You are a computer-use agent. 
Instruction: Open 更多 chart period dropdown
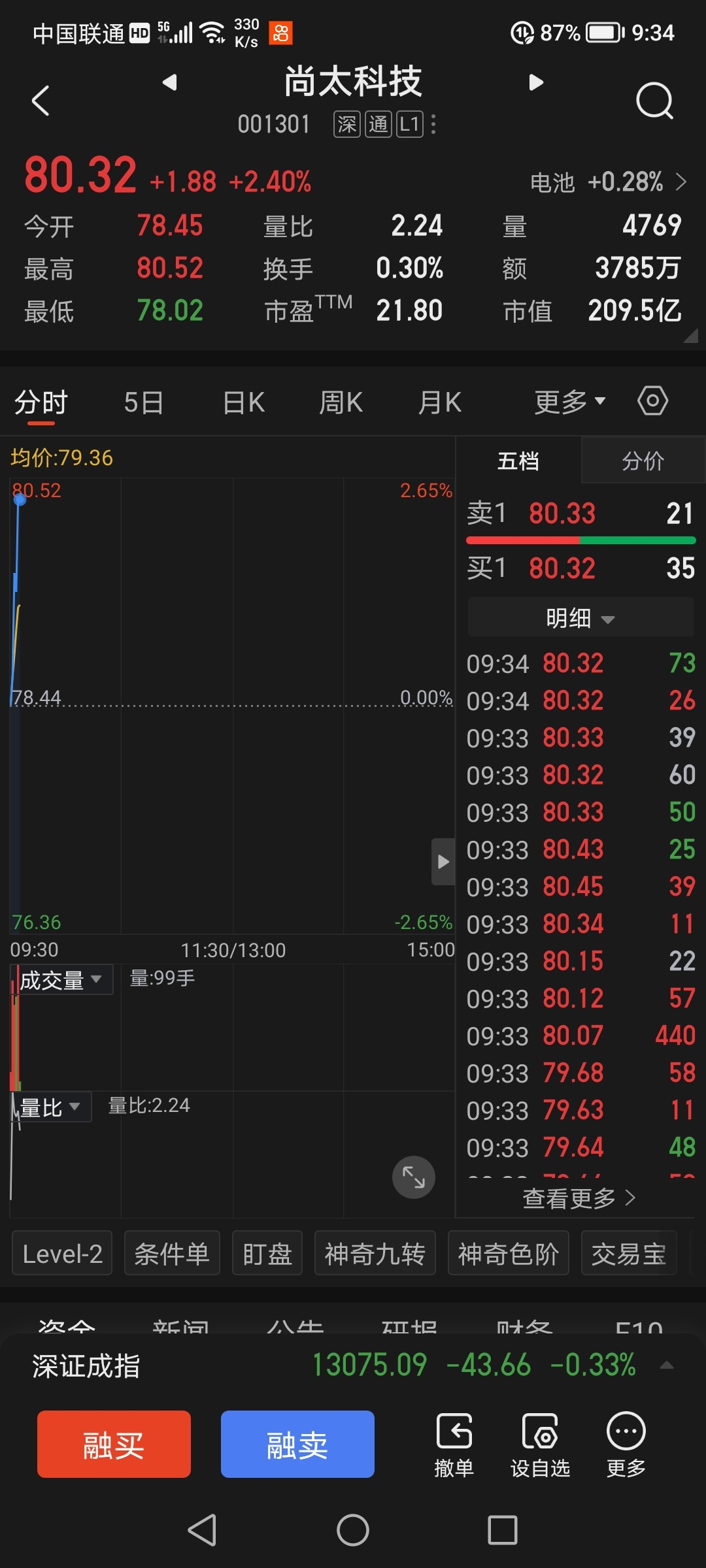(x=570, y=402)
